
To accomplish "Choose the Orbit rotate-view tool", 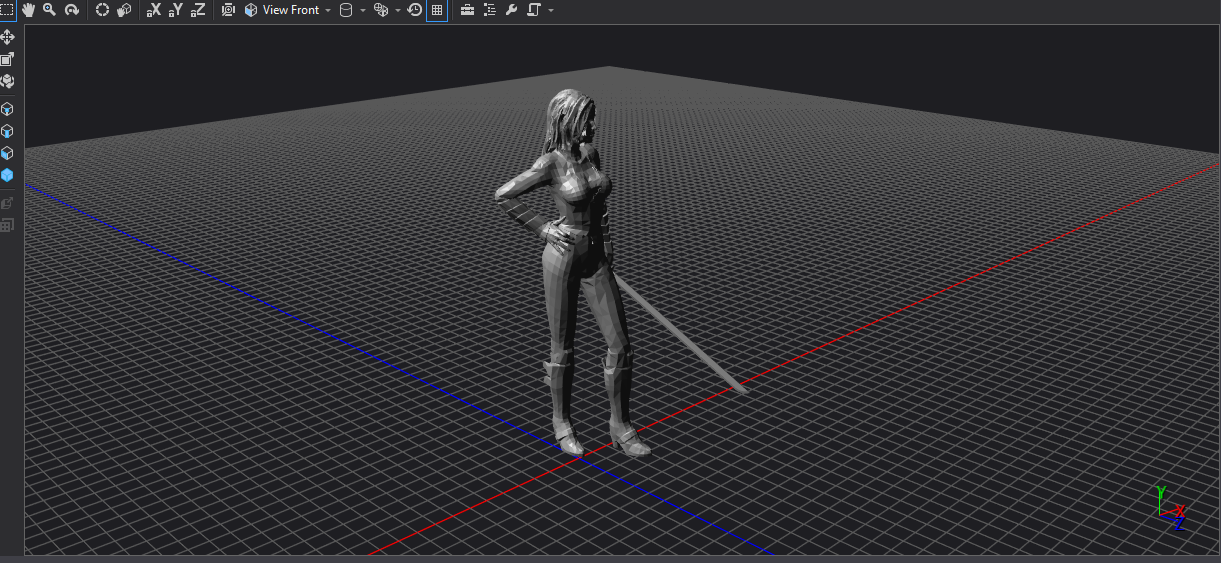I will [71, 10].
